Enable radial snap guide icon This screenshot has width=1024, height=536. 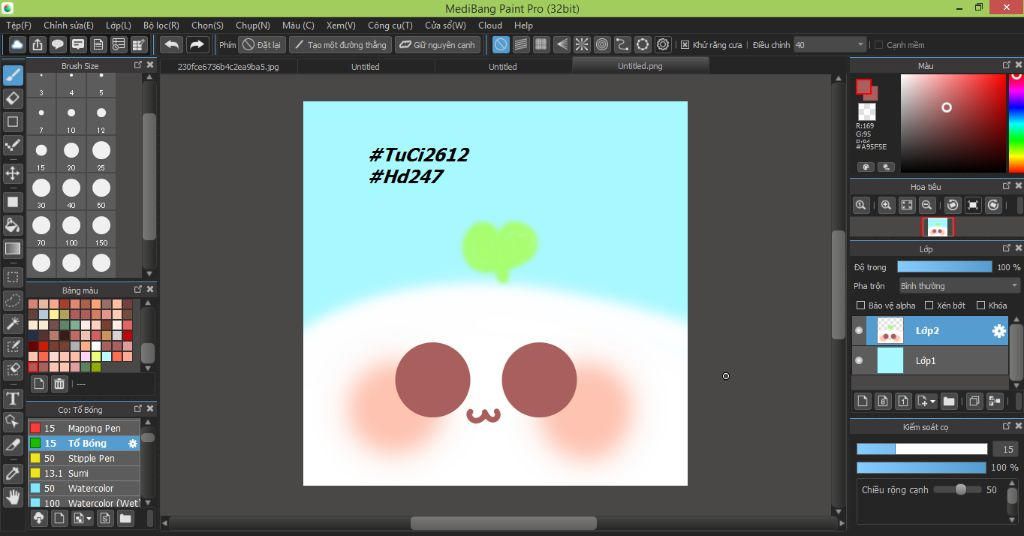(581, 44)
